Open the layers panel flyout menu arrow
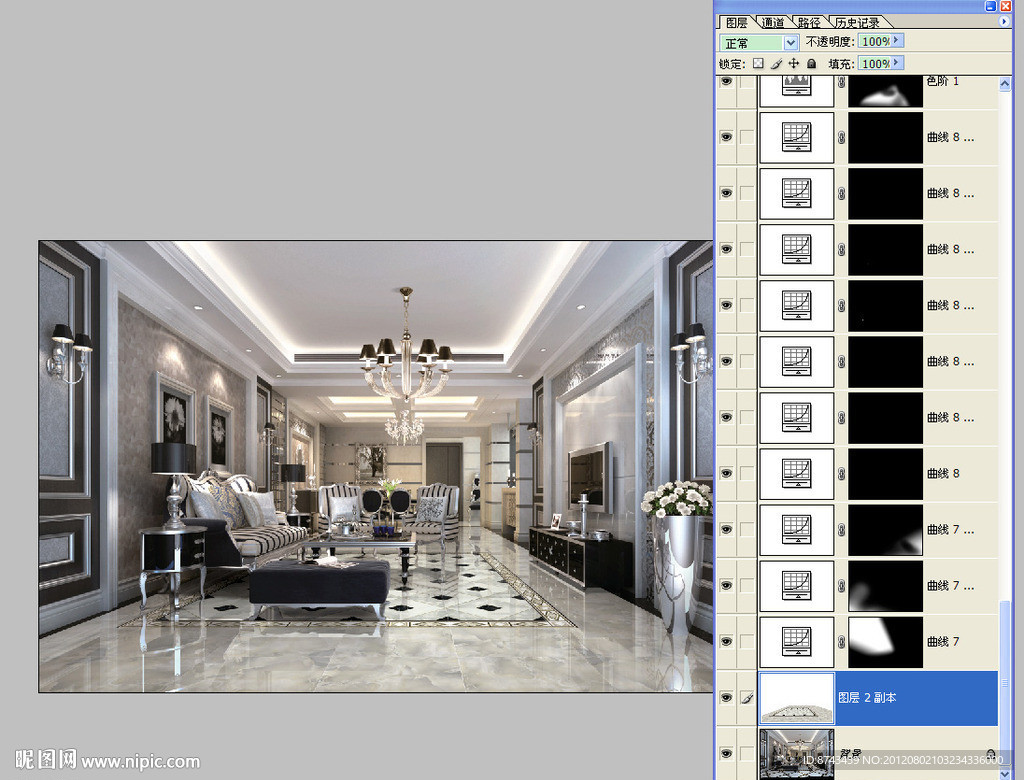The width and height of the screenshot is (1024, 780). coord(1004,22)
